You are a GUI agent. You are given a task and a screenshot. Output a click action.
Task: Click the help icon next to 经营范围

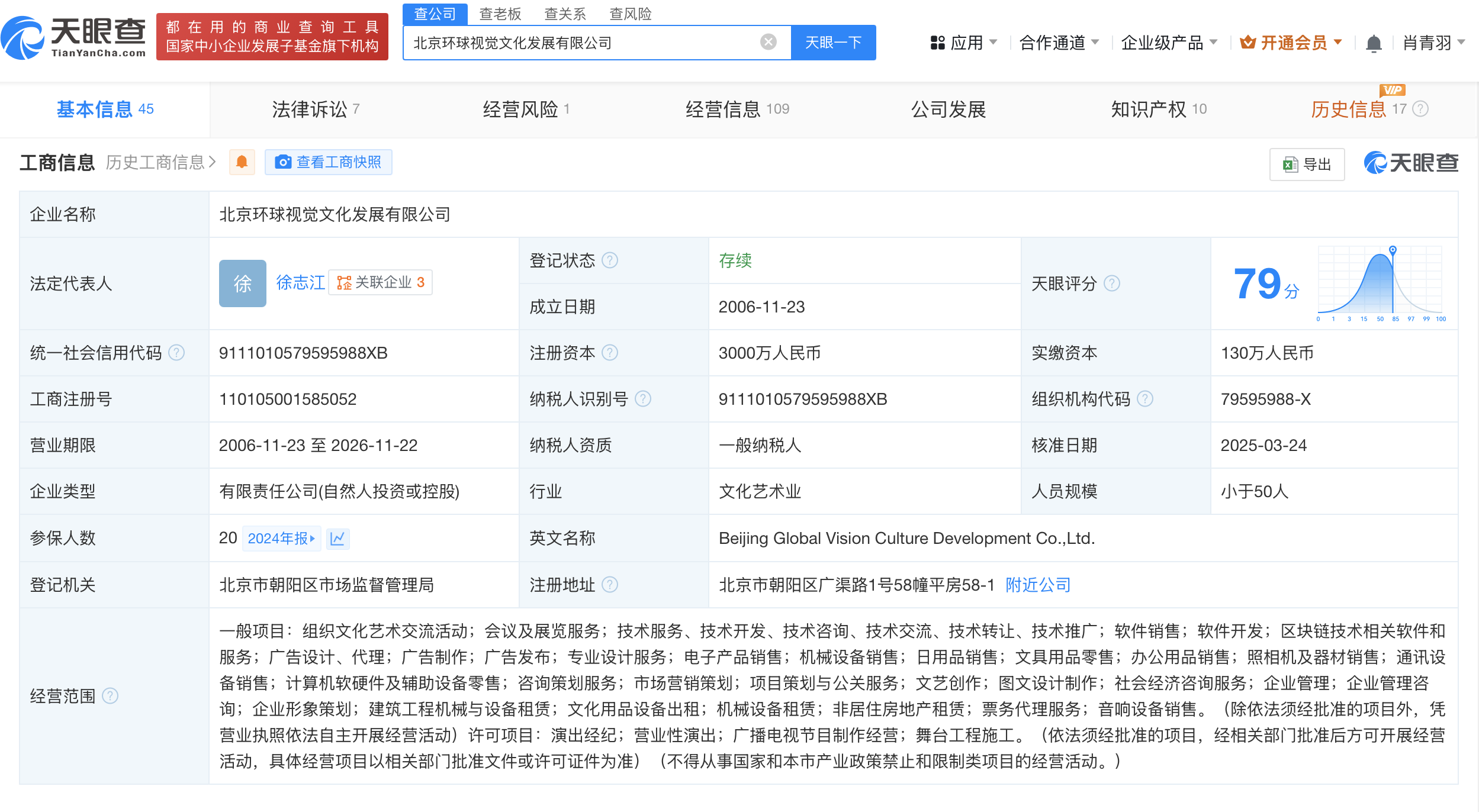[x=110, y=696]
